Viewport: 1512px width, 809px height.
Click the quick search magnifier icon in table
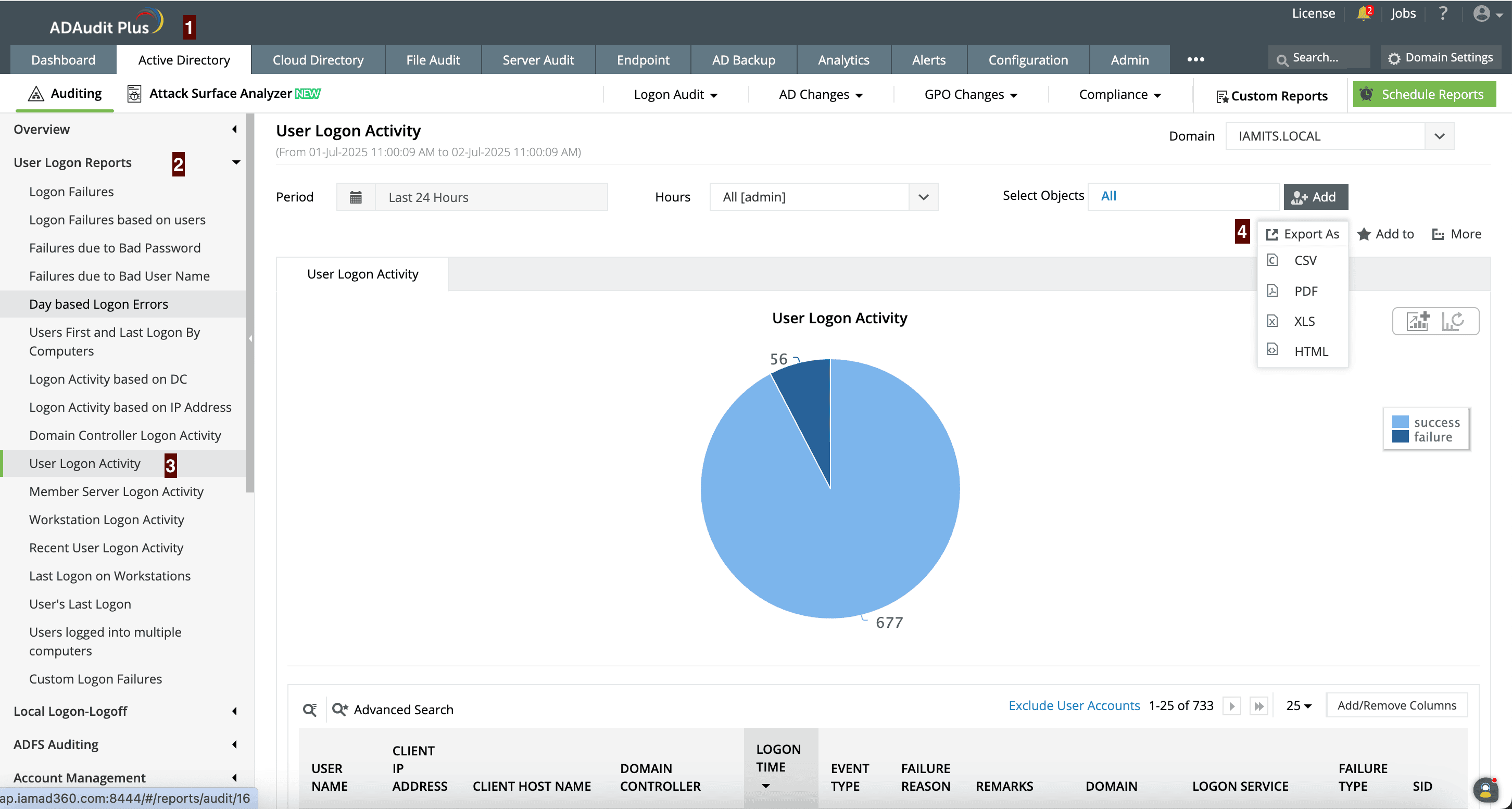coord(310,710)
